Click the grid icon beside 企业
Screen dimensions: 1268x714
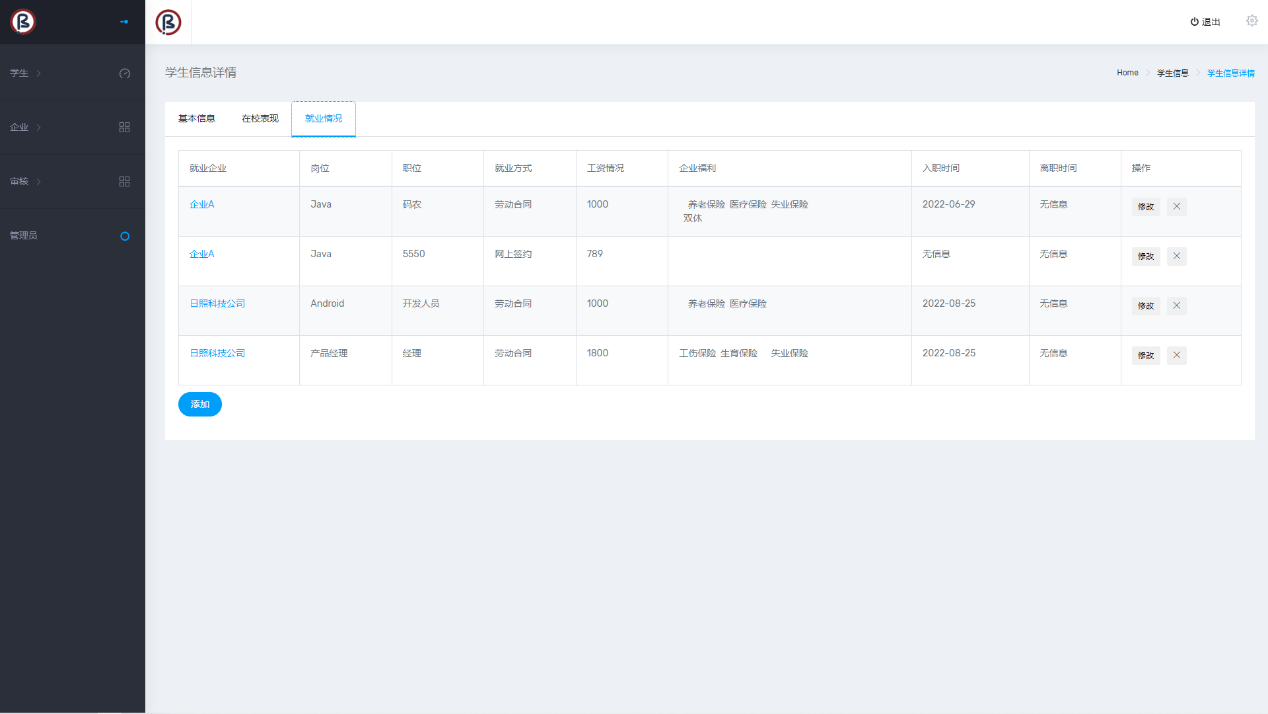click(x=125, y=127)
